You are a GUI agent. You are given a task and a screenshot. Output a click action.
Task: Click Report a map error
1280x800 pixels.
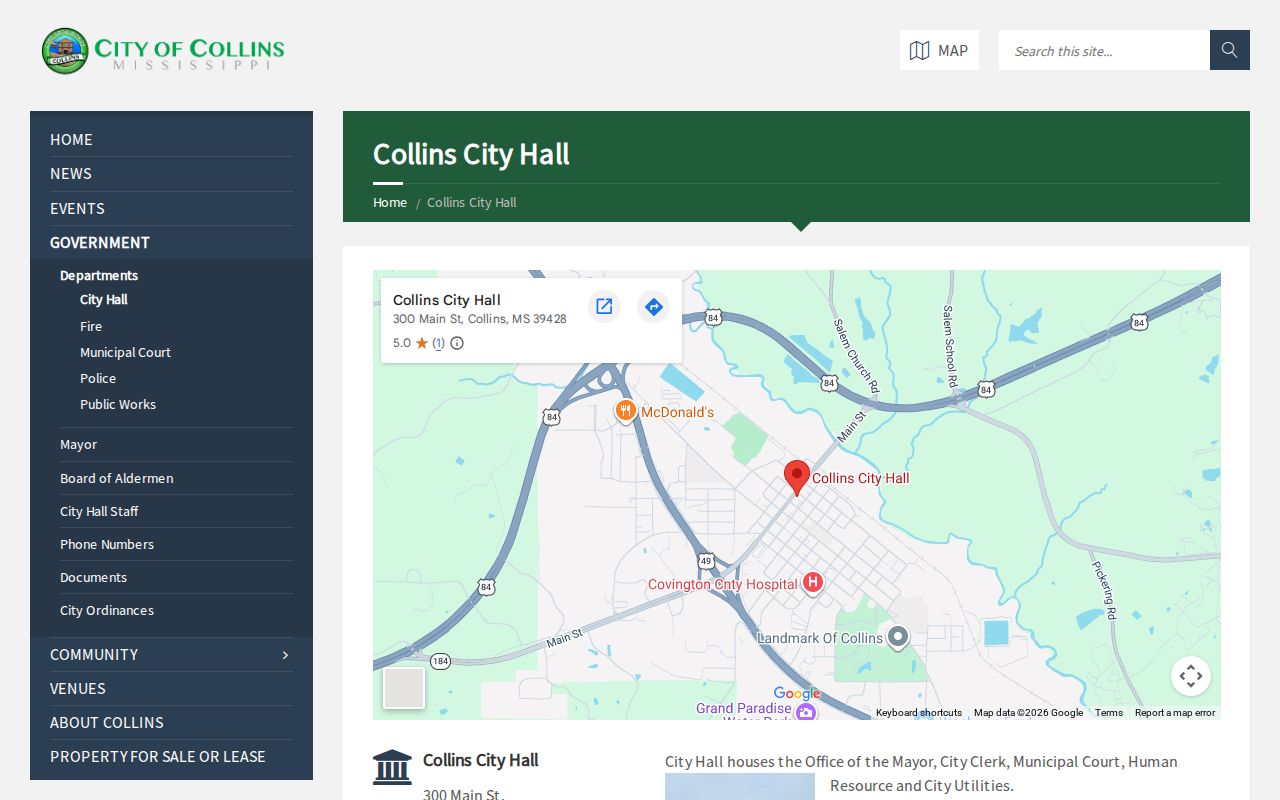[1175, 713]
